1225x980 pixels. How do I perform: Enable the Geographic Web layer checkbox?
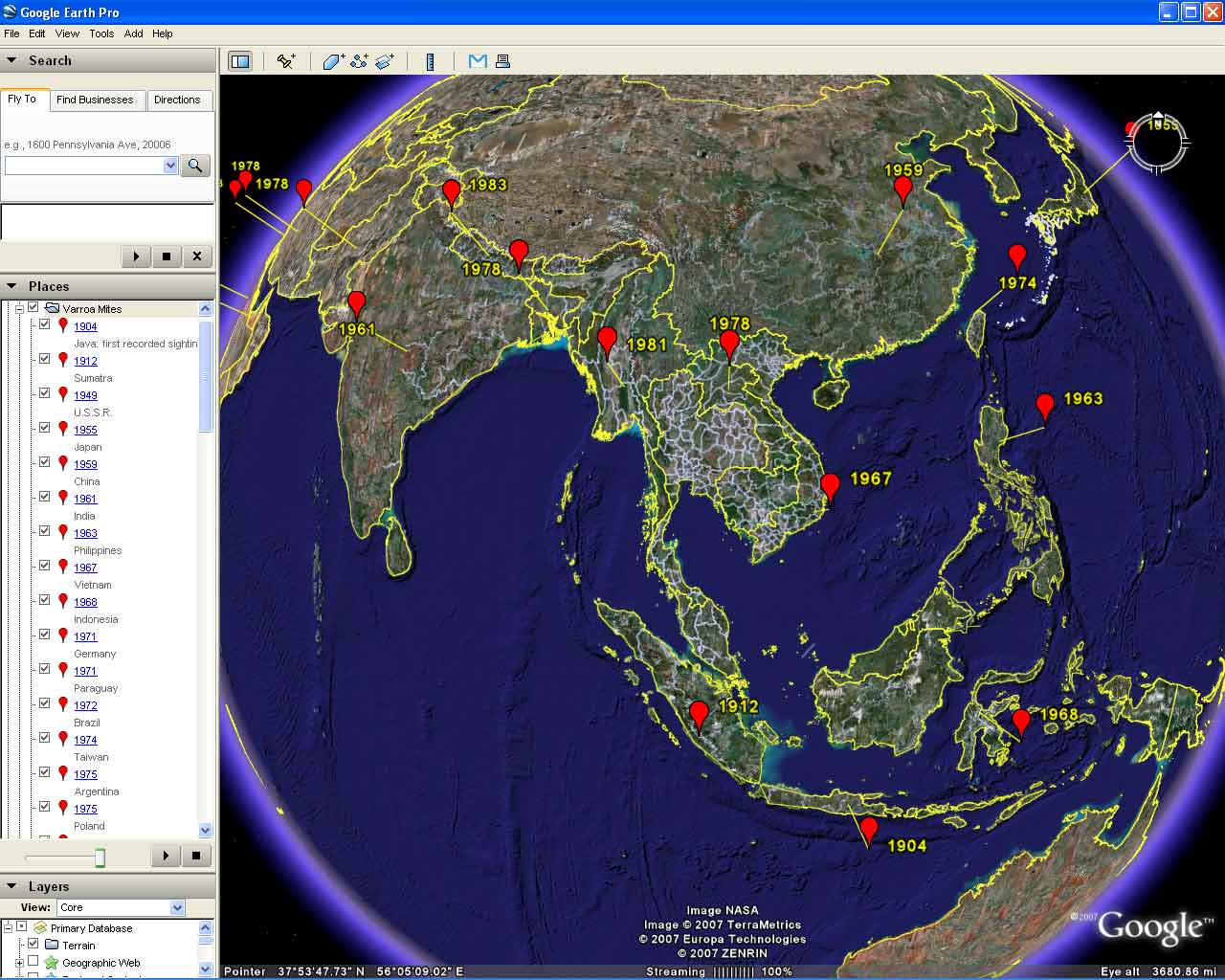(33, 962)
